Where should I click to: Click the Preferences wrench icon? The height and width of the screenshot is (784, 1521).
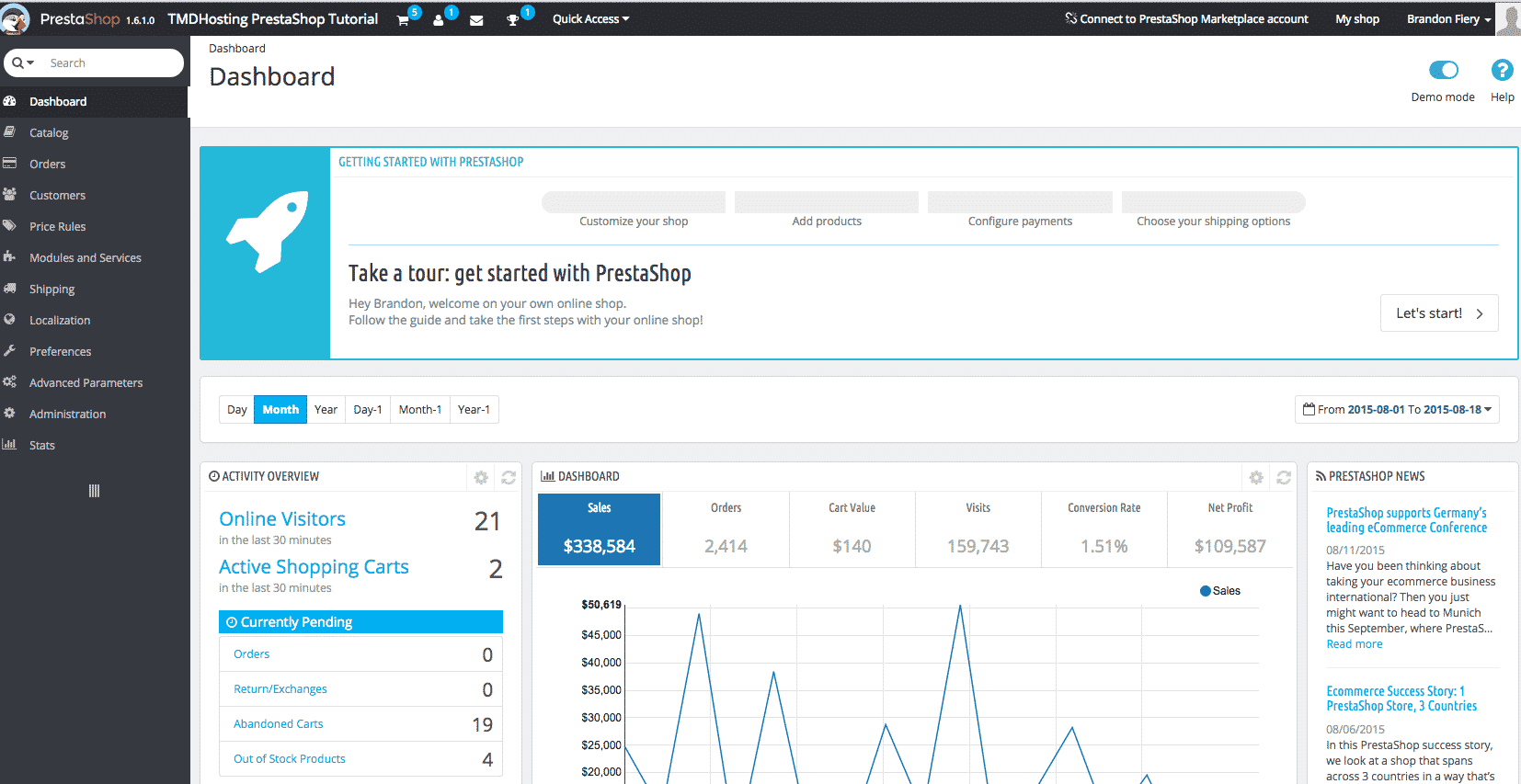coord(9,351)
